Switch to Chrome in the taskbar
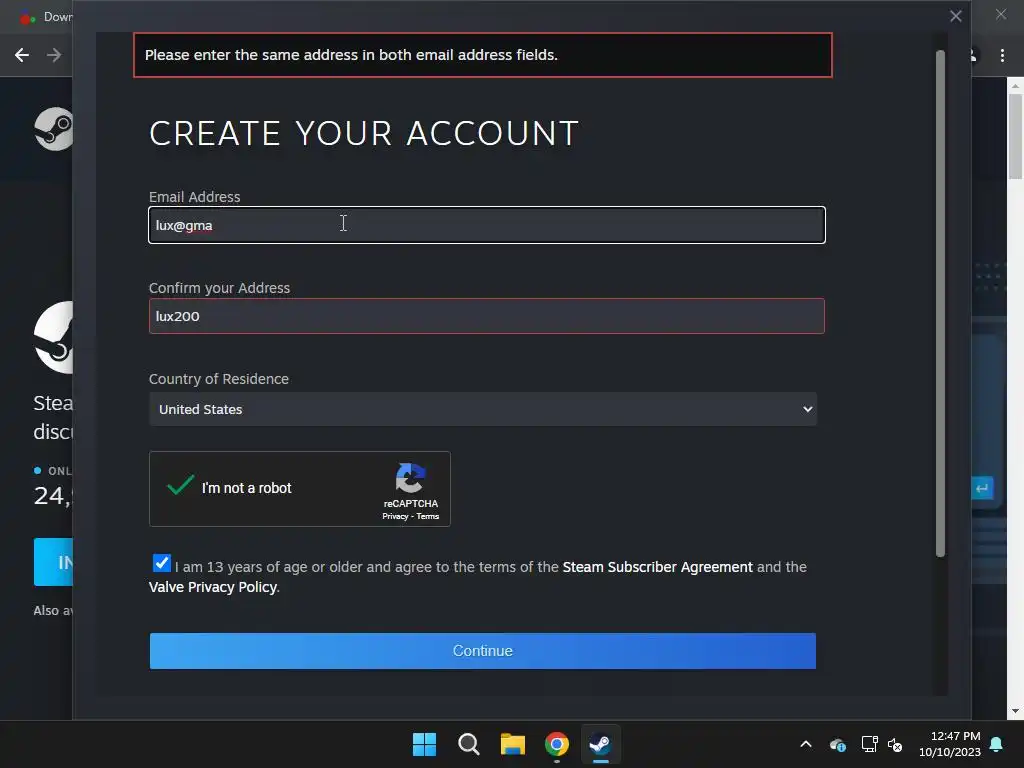Screen dimensions: 1024x768 (557, 744)
